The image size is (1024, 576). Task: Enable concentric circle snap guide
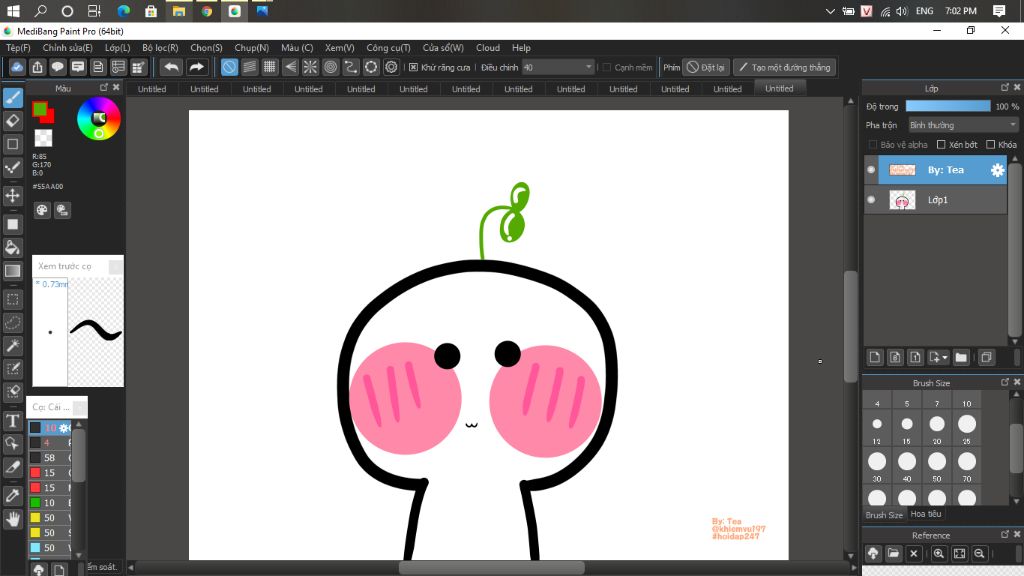click(x=330, y=67)
